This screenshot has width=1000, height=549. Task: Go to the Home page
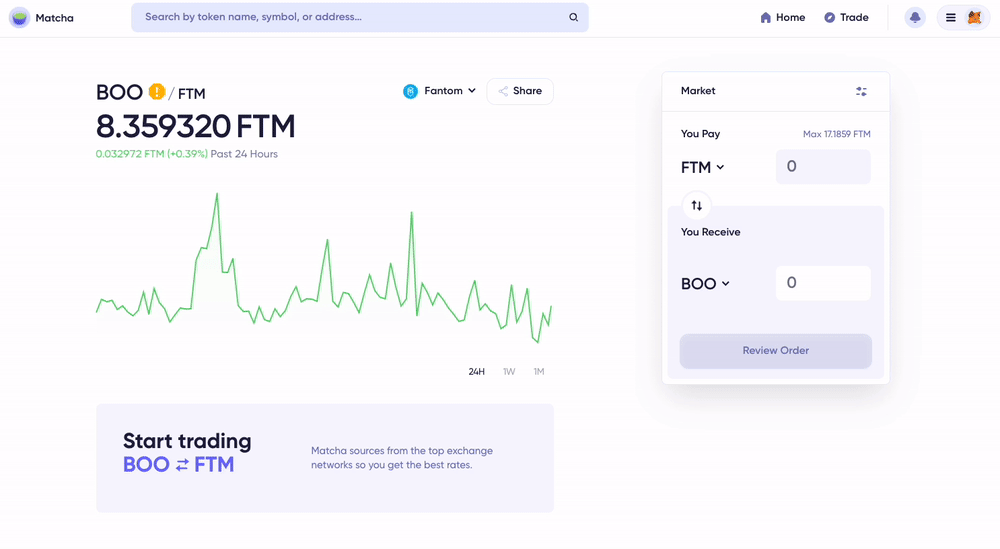pos(783,17)
